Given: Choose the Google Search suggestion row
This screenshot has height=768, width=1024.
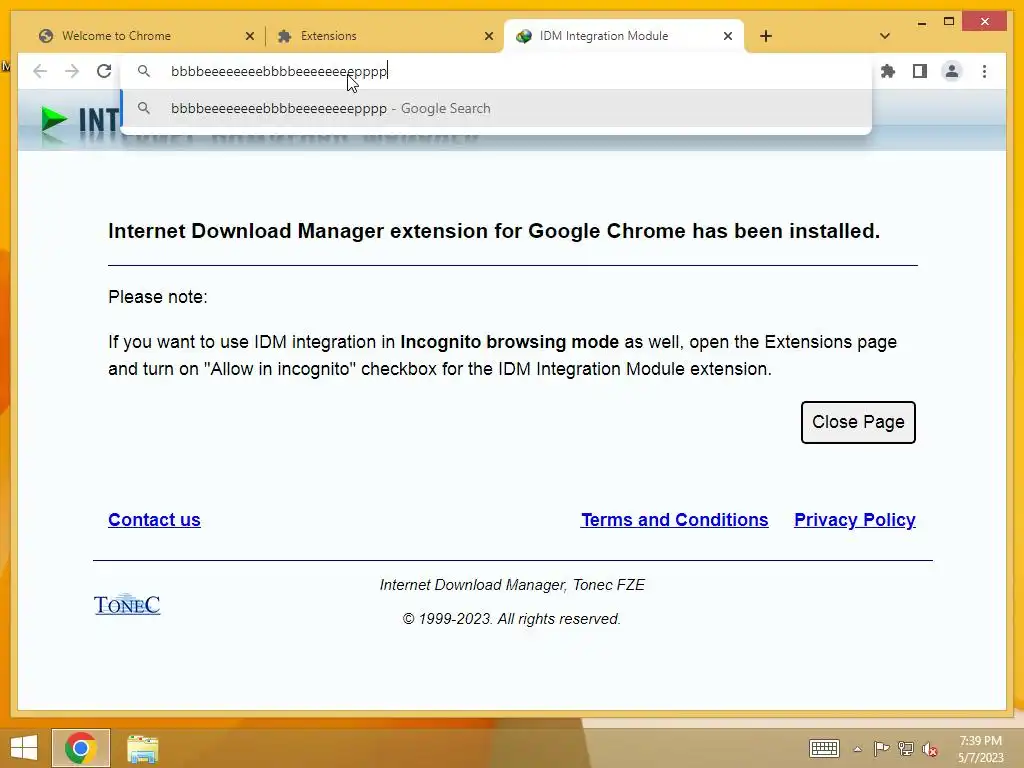Looking at the screenshot, I should (x=496, y=108).
